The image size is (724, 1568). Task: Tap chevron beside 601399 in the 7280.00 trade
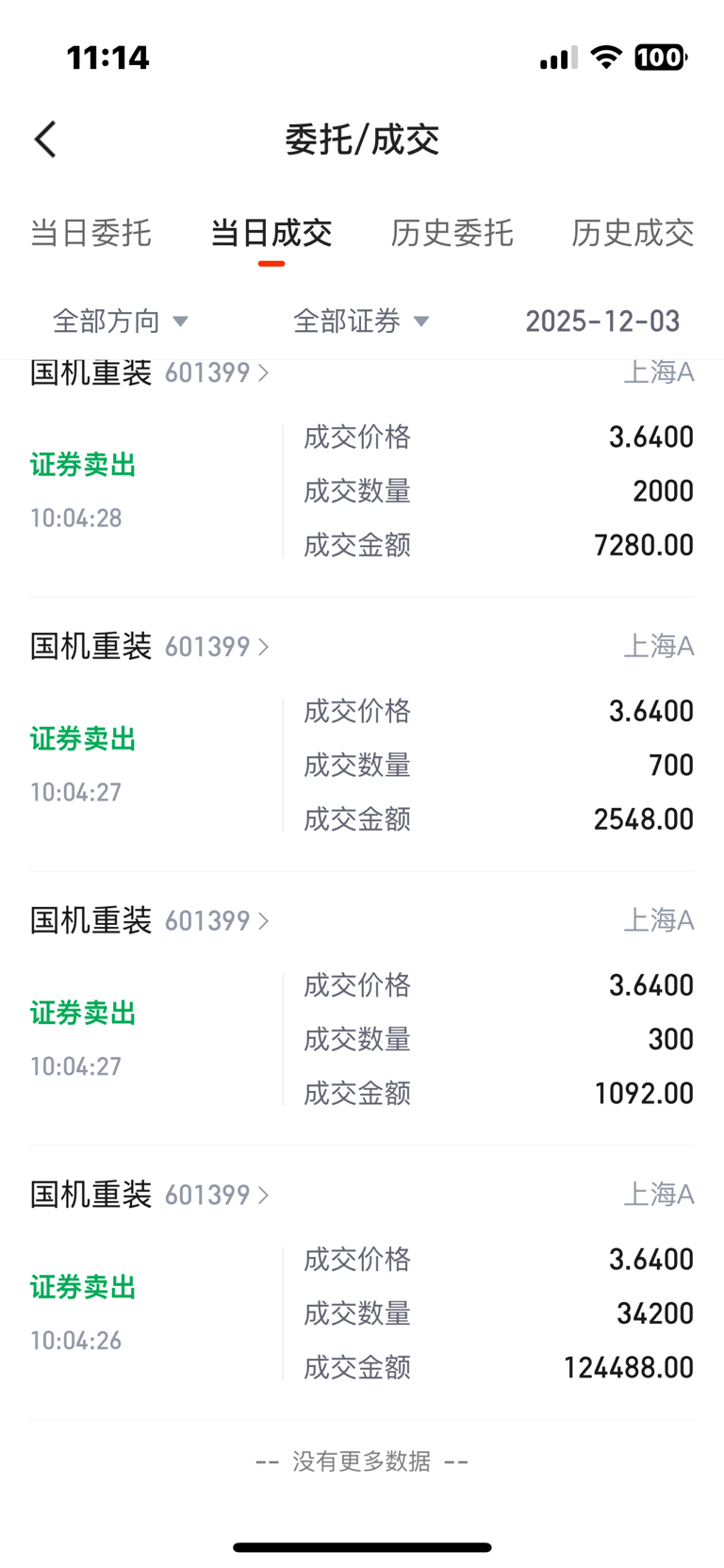263,373
